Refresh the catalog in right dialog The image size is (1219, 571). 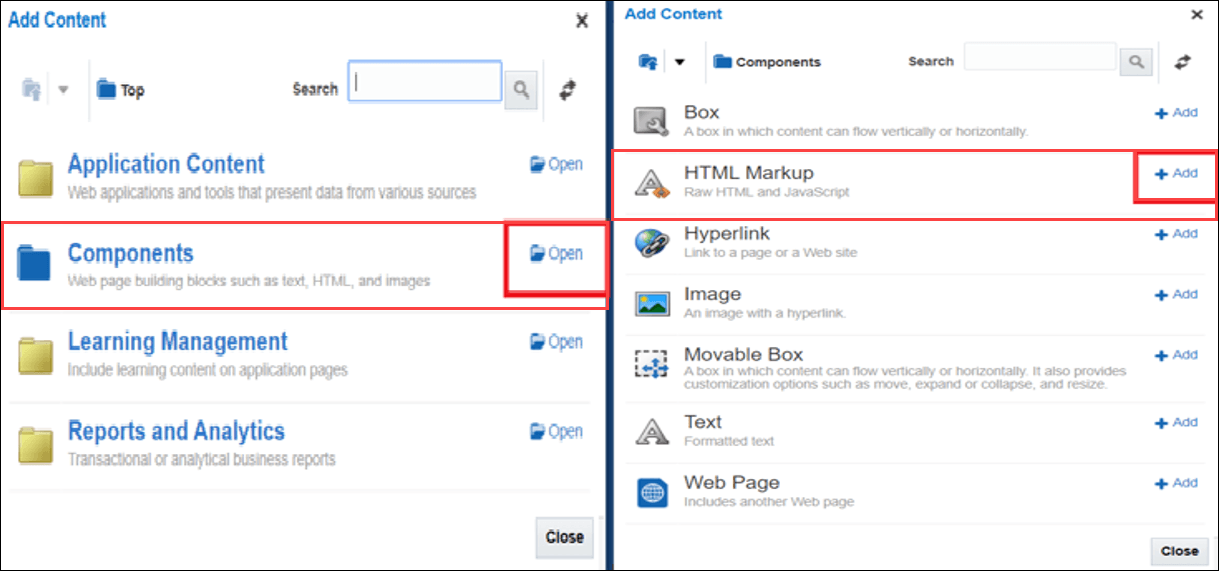1183,62
